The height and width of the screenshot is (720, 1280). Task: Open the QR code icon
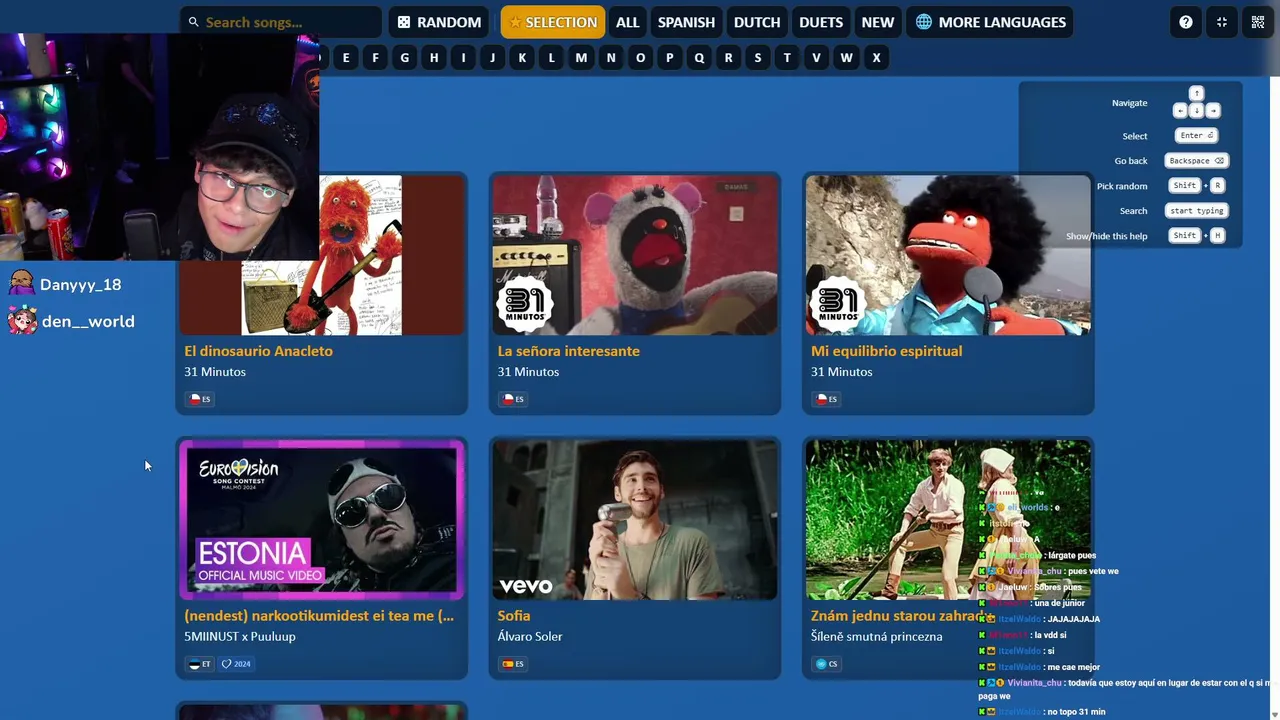[x=1258, y=22]
